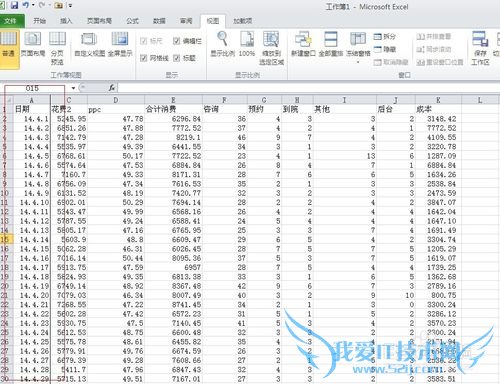Click inside the formula bar input
The width and height of the screenshot is (500, 384).
(308, 88)
